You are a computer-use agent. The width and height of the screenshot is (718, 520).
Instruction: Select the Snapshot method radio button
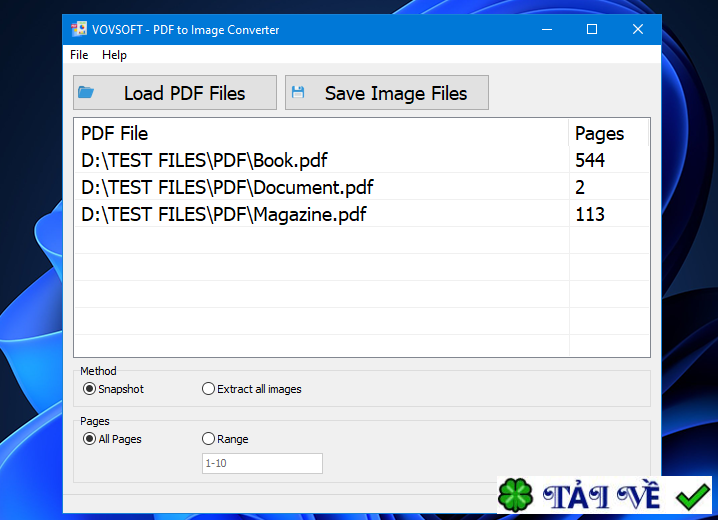(x=89, y=389)
